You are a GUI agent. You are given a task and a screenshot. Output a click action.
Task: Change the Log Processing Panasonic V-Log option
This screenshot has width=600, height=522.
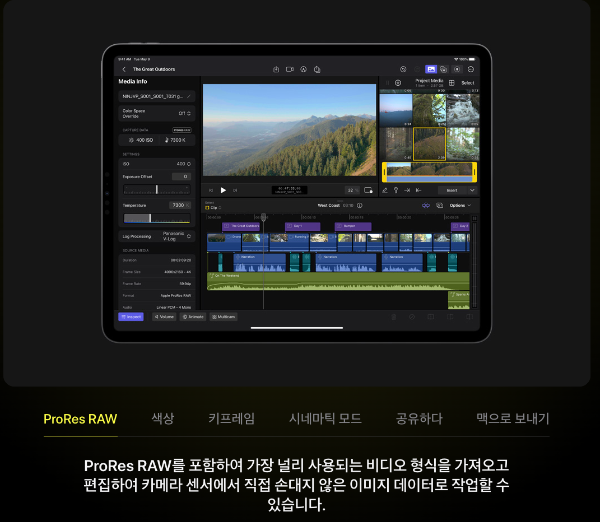point(157,236)
